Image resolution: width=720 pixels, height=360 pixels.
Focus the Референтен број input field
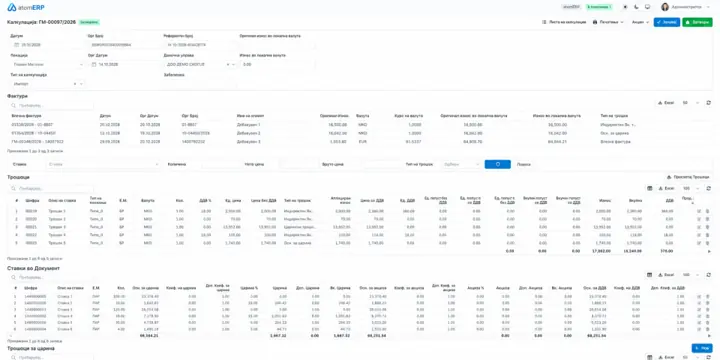pos(199,45)
